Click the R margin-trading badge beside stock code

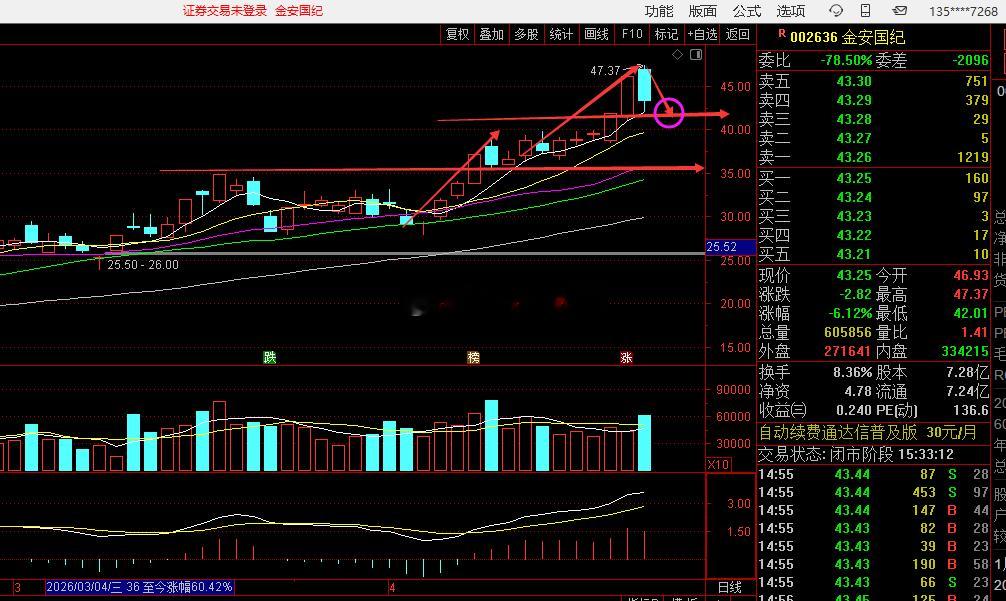[x=781, y=33]
